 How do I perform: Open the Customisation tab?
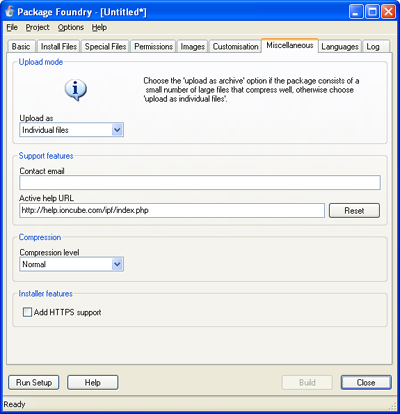235,47
